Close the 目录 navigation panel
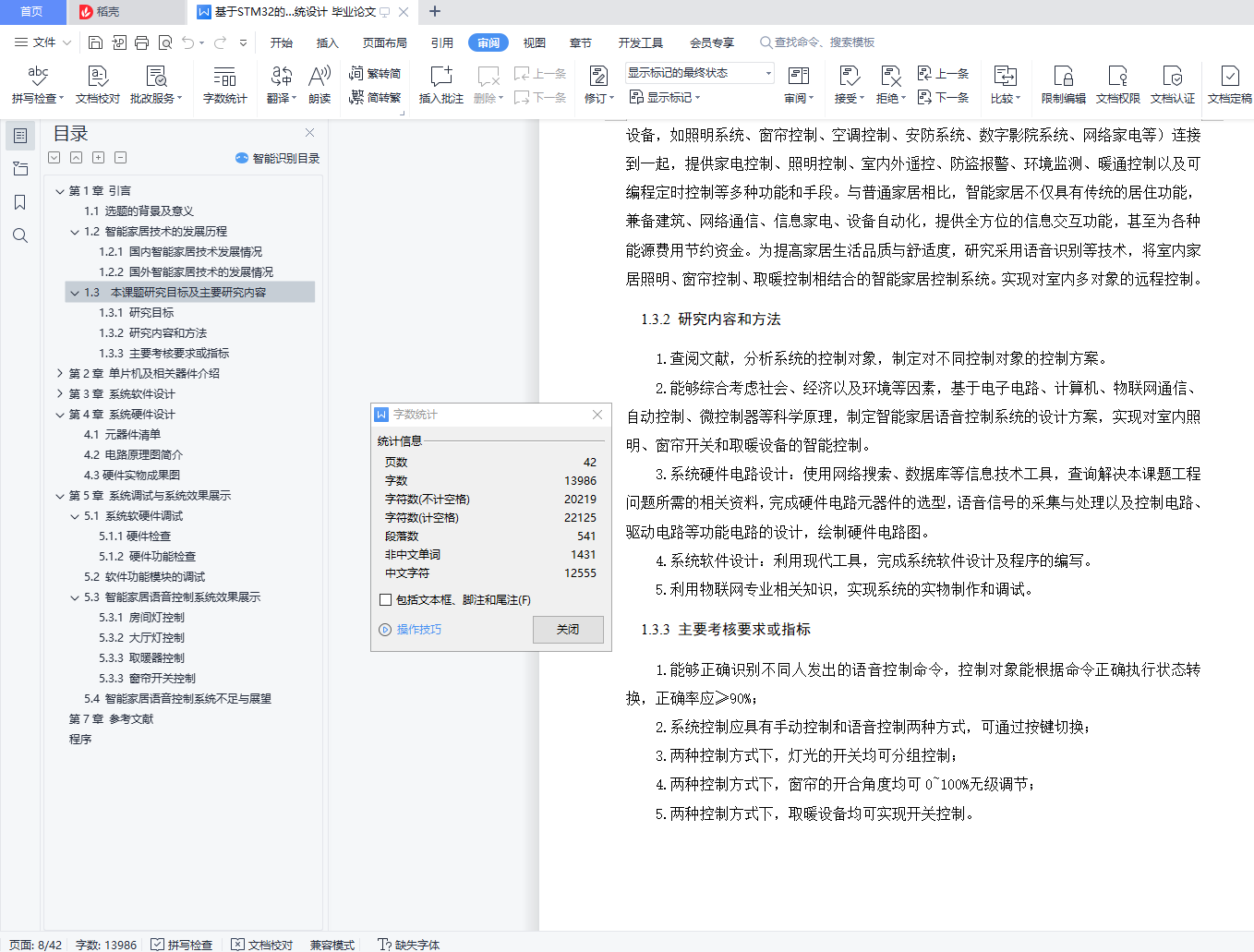This screenshot has width=1254, height=952. coord(310,133)
